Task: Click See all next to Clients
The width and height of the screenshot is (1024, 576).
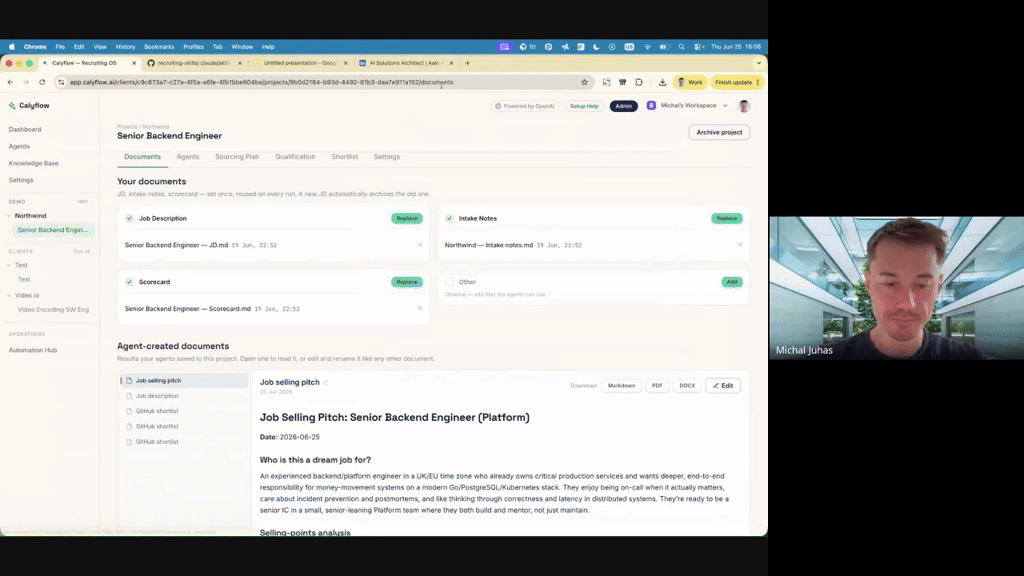Action: [82, 251]
